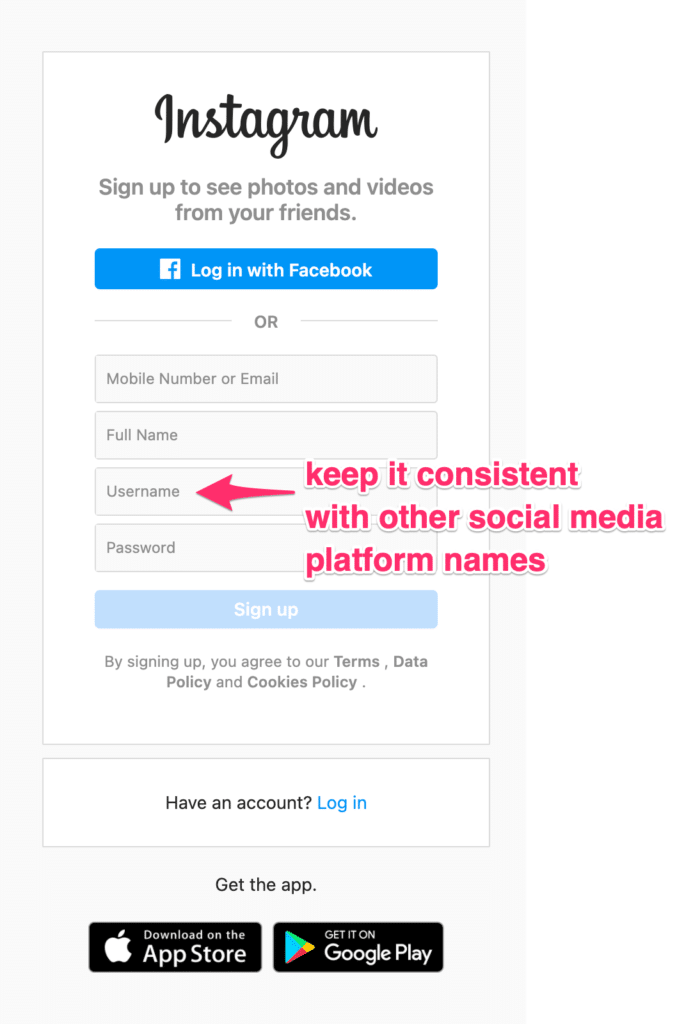Focus the Mobile Number or Email field

[x=266, y=379]
